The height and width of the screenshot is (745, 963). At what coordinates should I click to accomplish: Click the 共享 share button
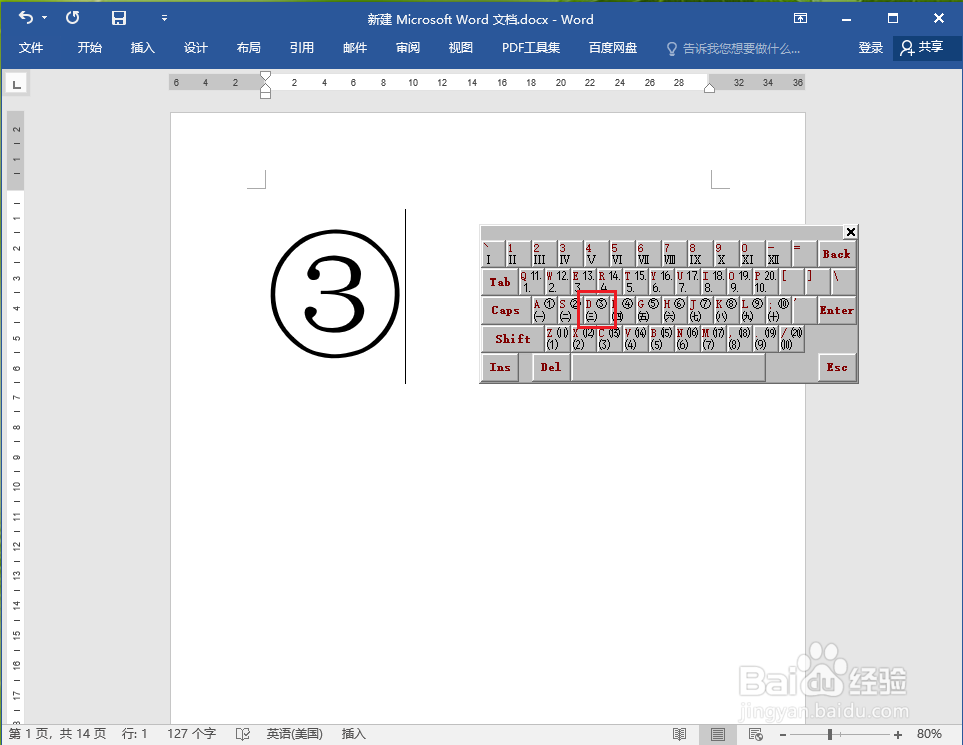tap(927, 48)
